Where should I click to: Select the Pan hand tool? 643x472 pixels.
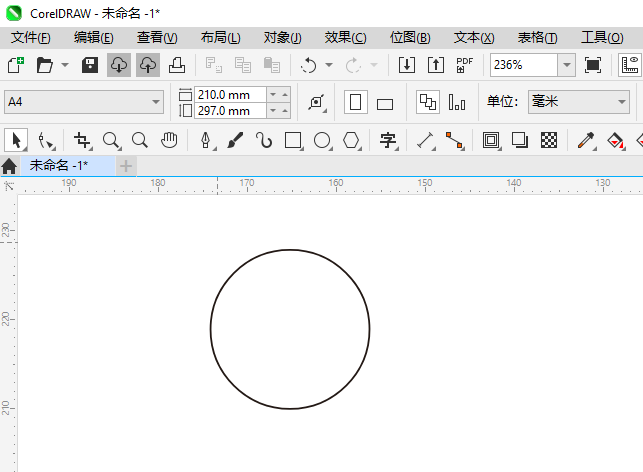pos(169,140)
